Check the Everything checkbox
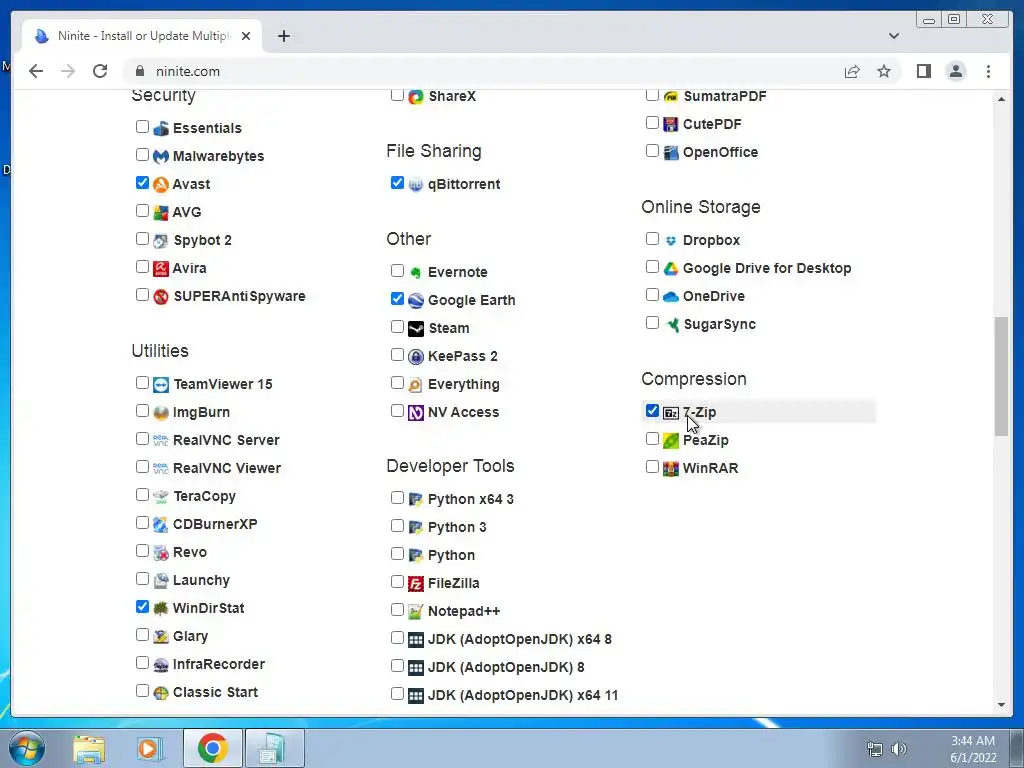 click(397, 383)
